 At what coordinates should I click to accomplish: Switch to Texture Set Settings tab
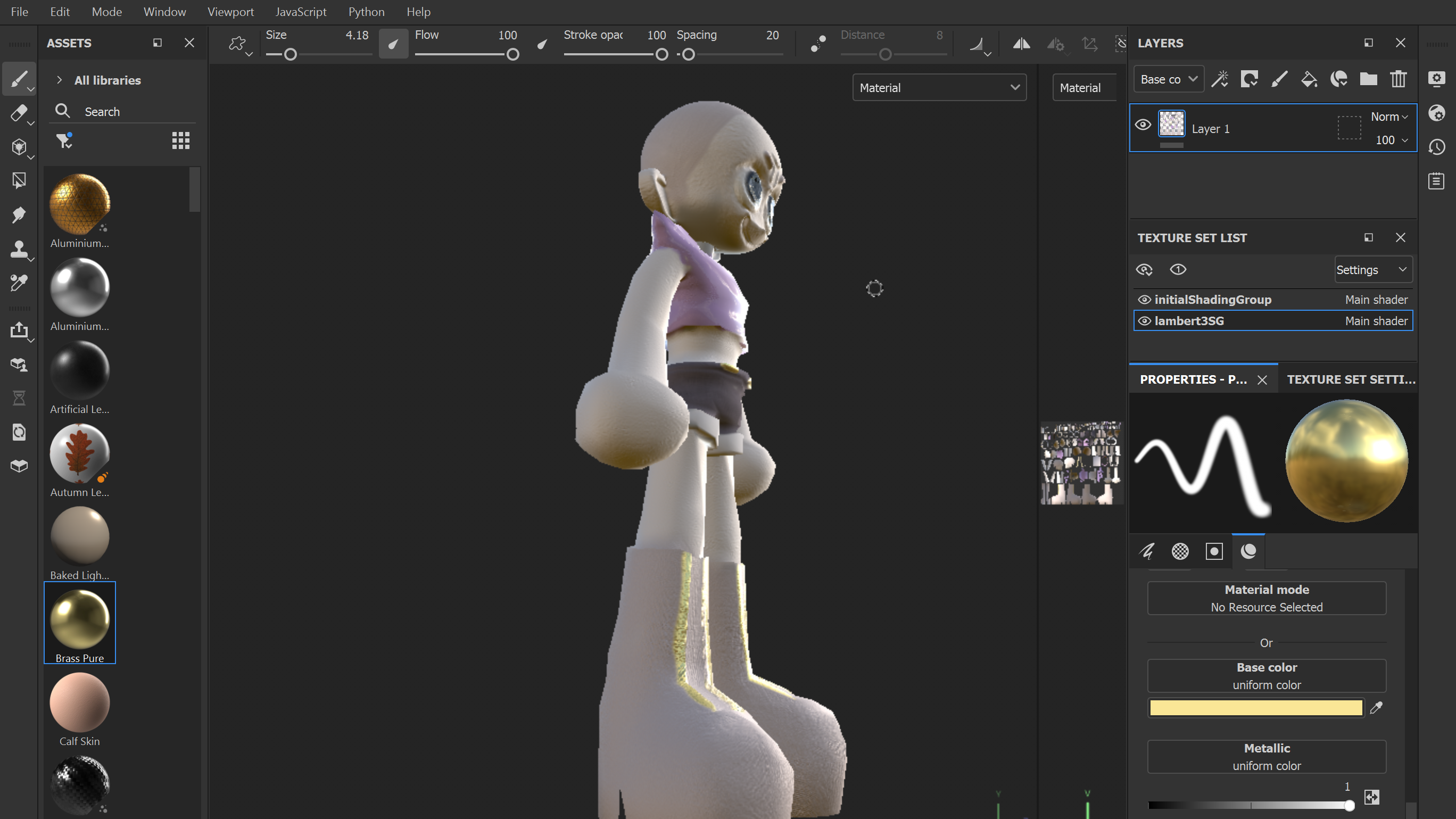[1351, 379]
